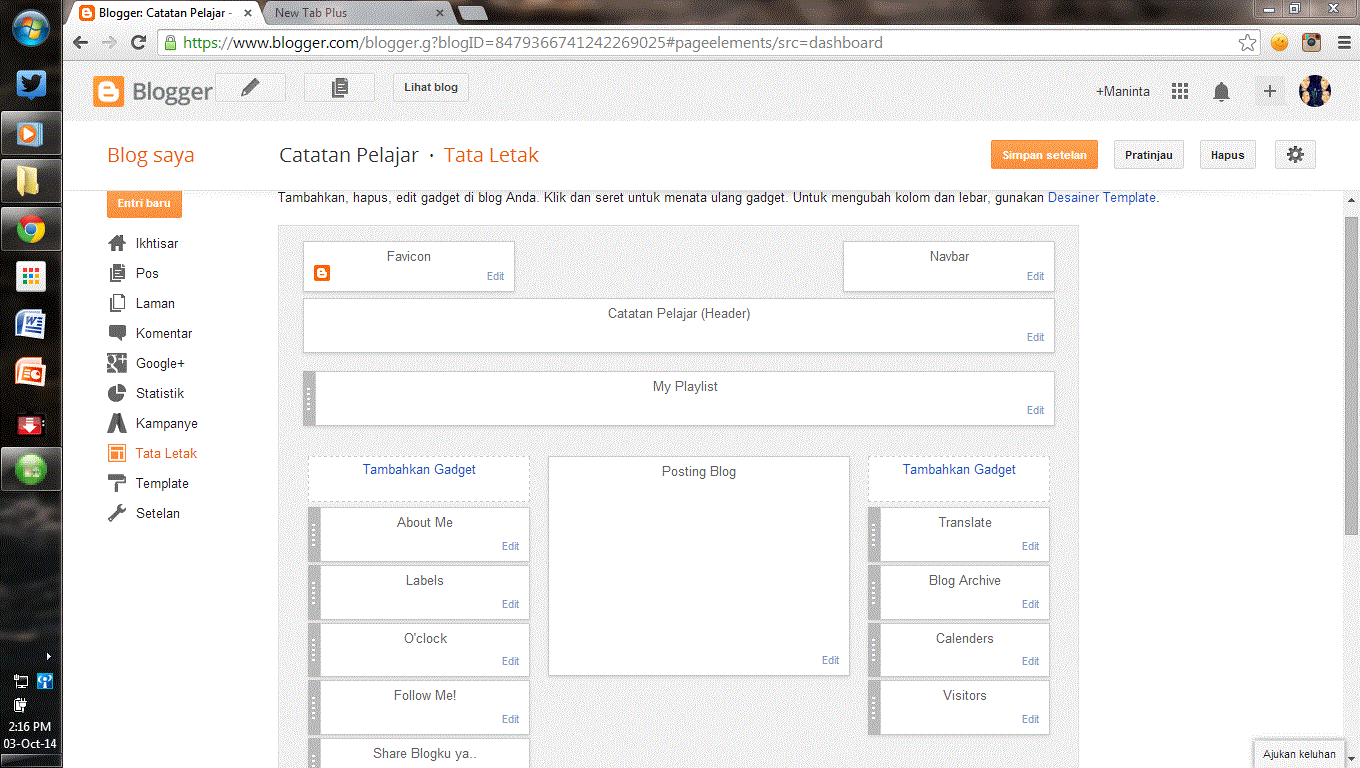Click the Pratinjau button

click(1149, 155)
